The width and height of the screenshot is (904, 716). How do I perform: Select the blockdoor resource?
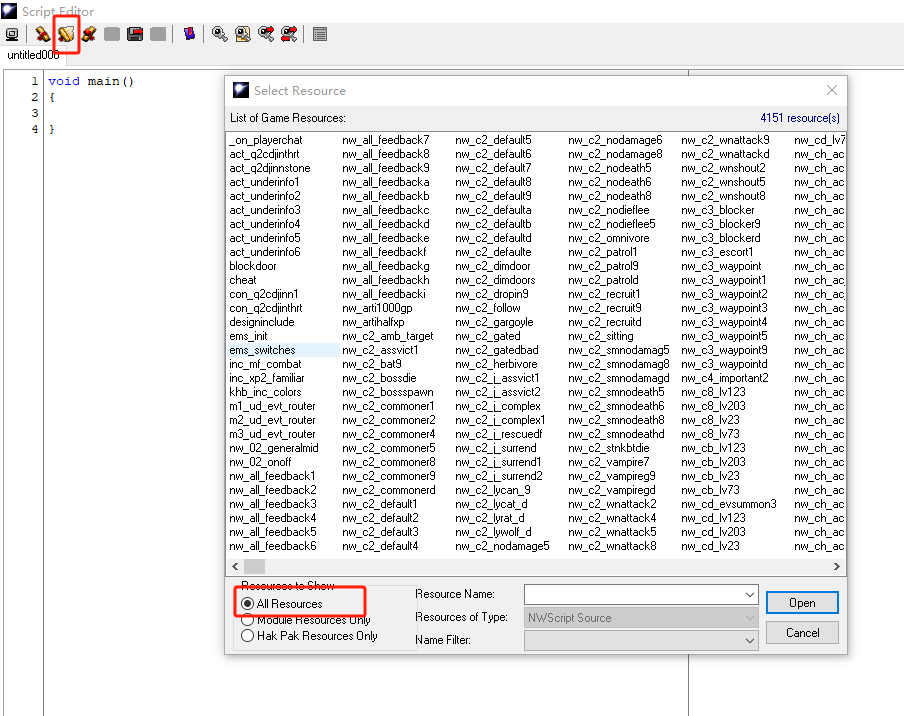coord(253,266)
